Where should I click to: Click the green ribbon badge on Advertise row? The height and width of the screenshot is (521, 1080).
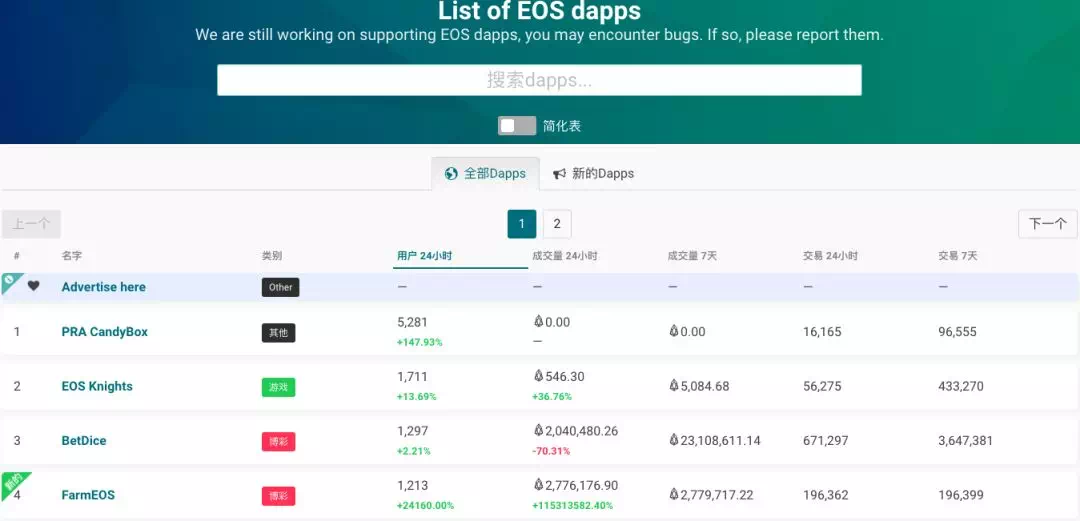coord(10,281)
